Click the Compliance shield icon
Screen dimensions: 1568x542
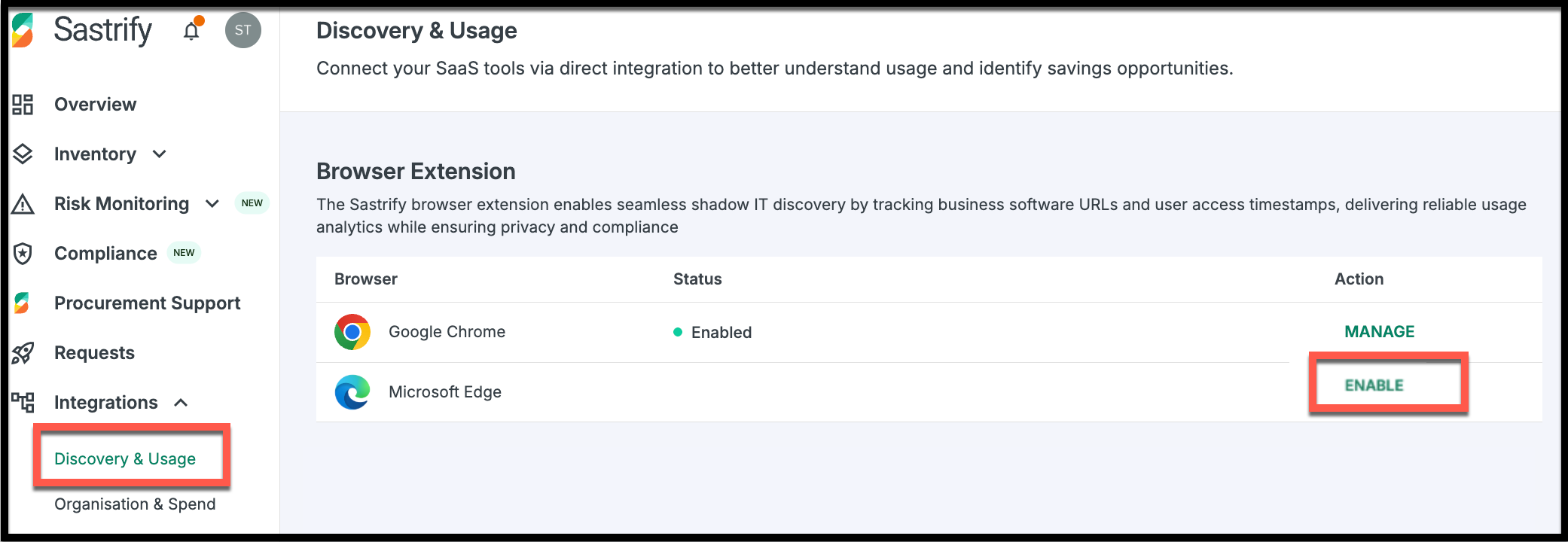click(23, 254)
